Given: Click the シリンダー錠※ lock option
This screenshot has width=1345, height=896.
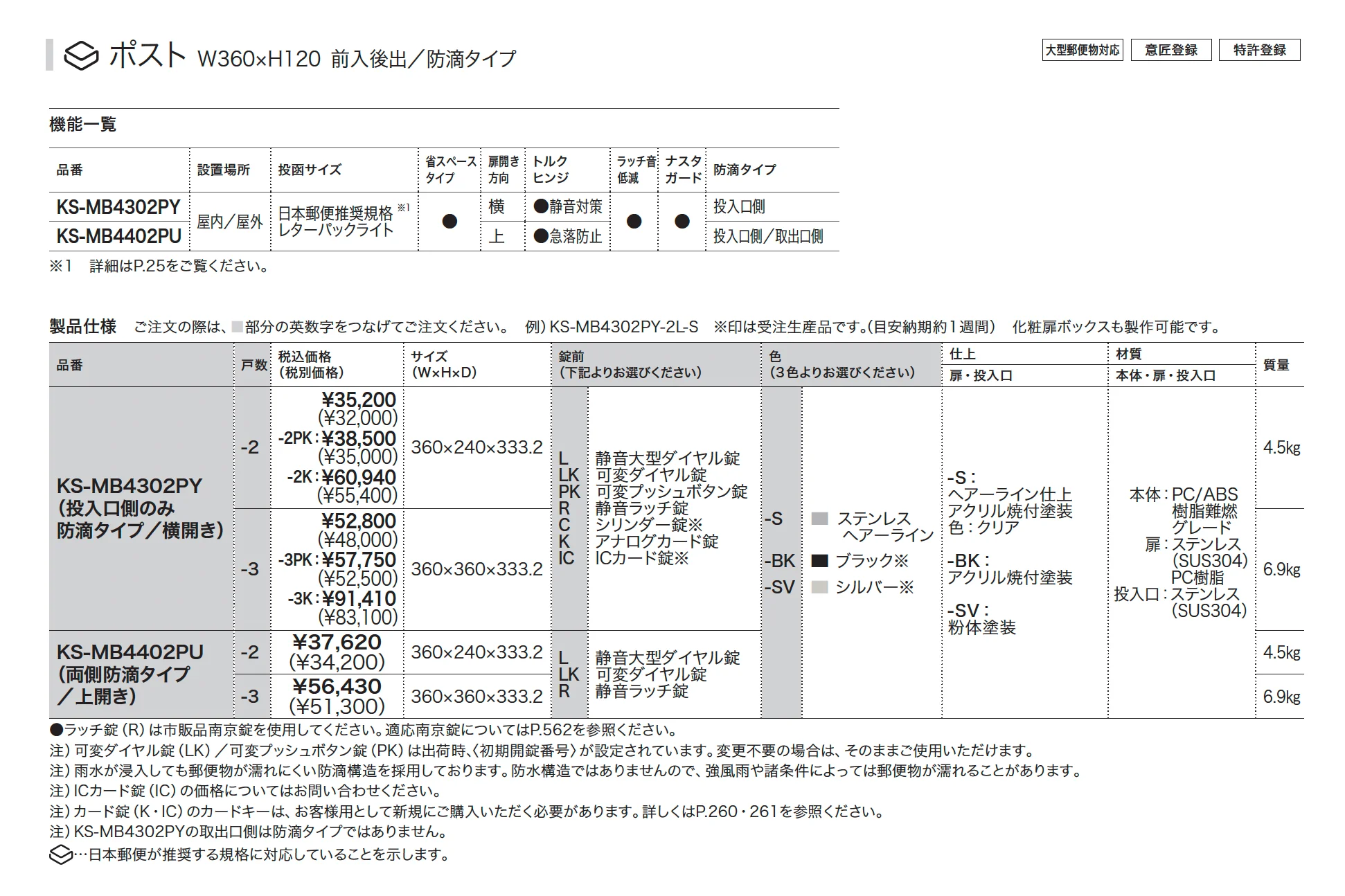Looking at the screenshot, I should (649, 525).
